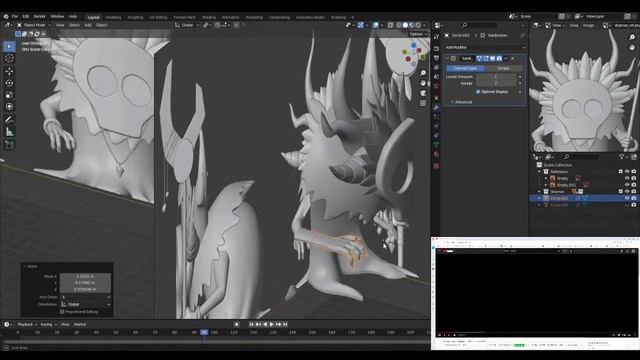Select the Measure tool
The width and height of the screenshot is (640, 360).
9,132
